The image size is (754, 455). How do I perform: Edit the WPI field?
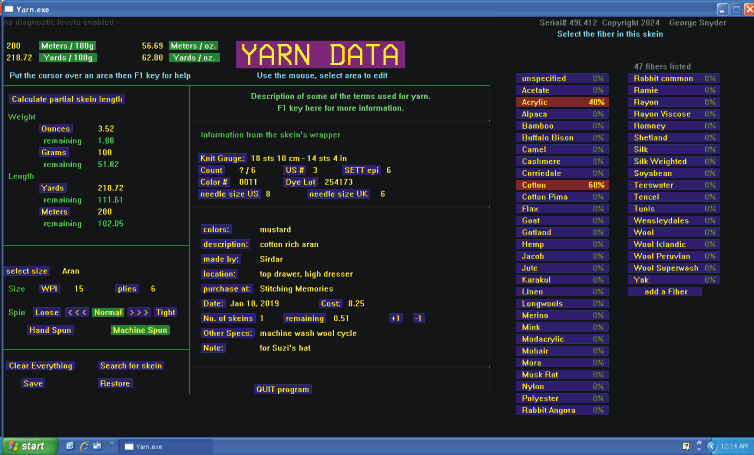point(49,289)
